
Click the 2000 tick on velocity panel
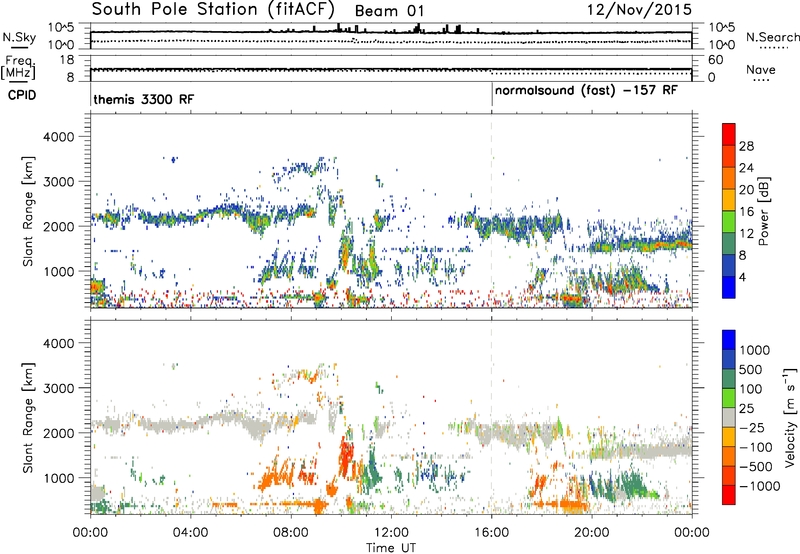click(59, 433)
